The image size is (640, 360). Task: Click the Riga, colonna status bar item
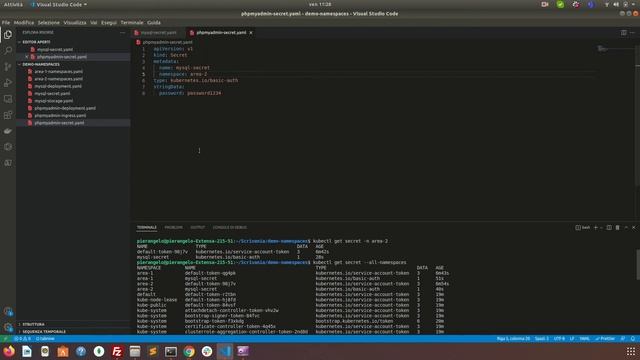[513, 339]
